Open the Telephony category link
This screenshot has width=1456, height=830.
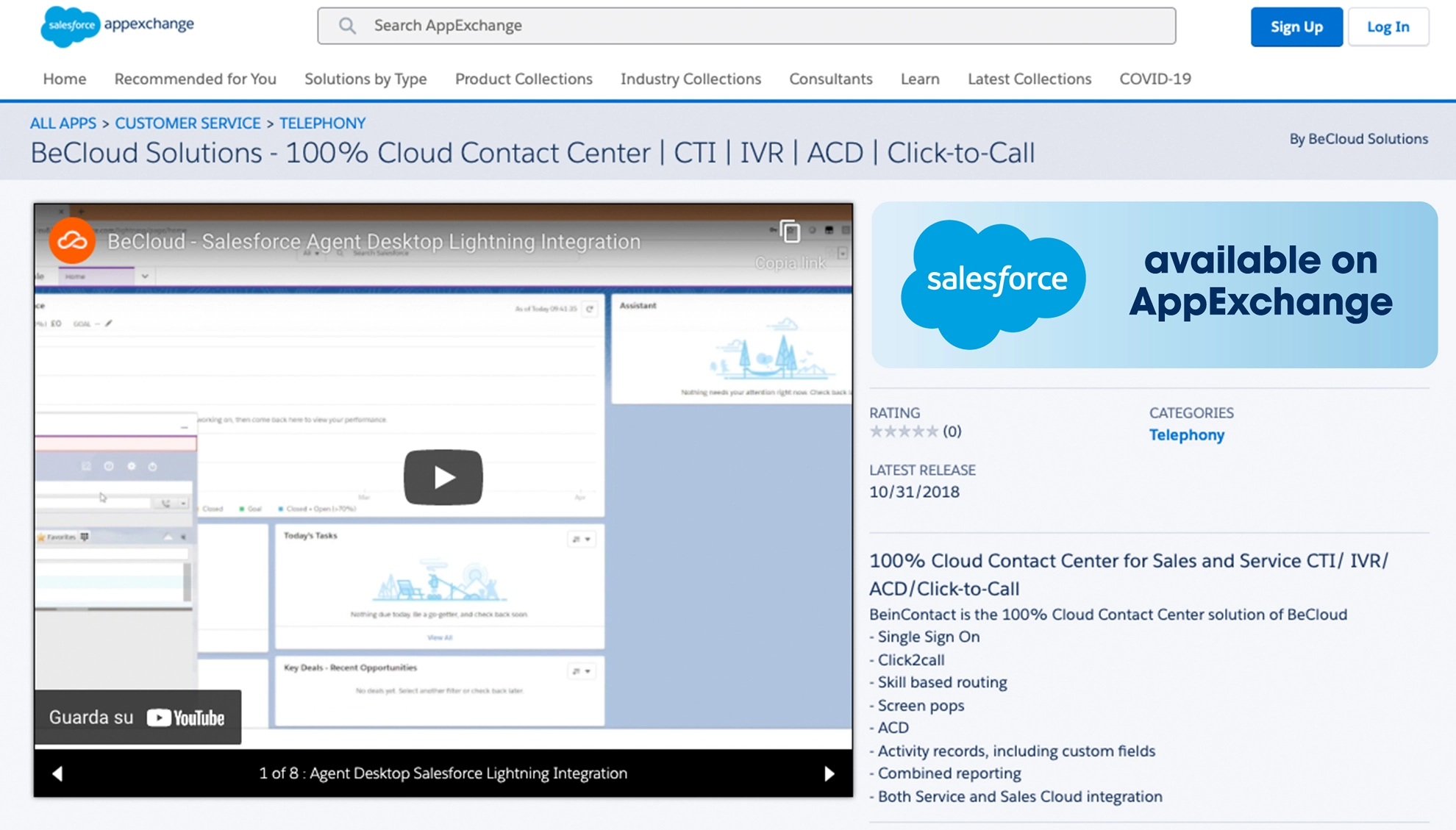(1186, 435)
